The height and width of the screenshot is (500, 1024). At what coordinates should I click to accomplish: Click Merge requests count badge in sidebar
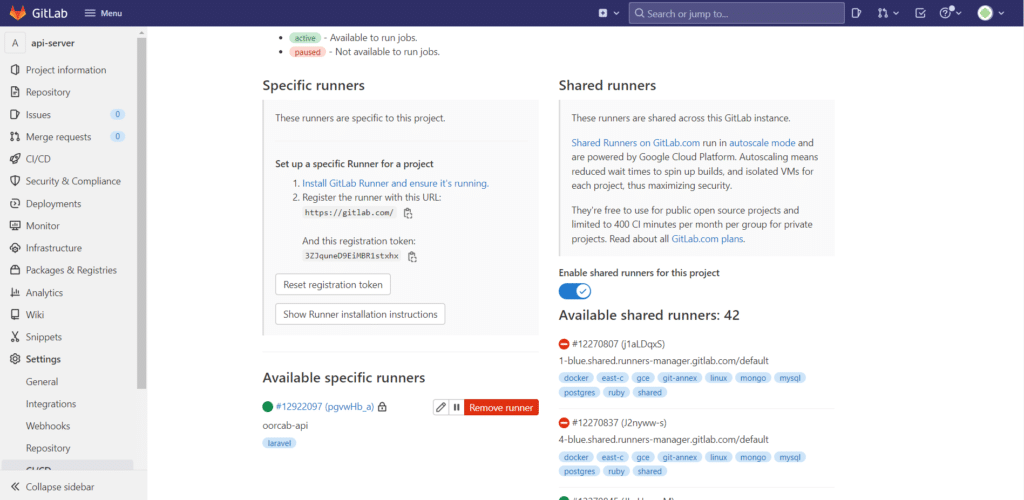tap(118, 137)
